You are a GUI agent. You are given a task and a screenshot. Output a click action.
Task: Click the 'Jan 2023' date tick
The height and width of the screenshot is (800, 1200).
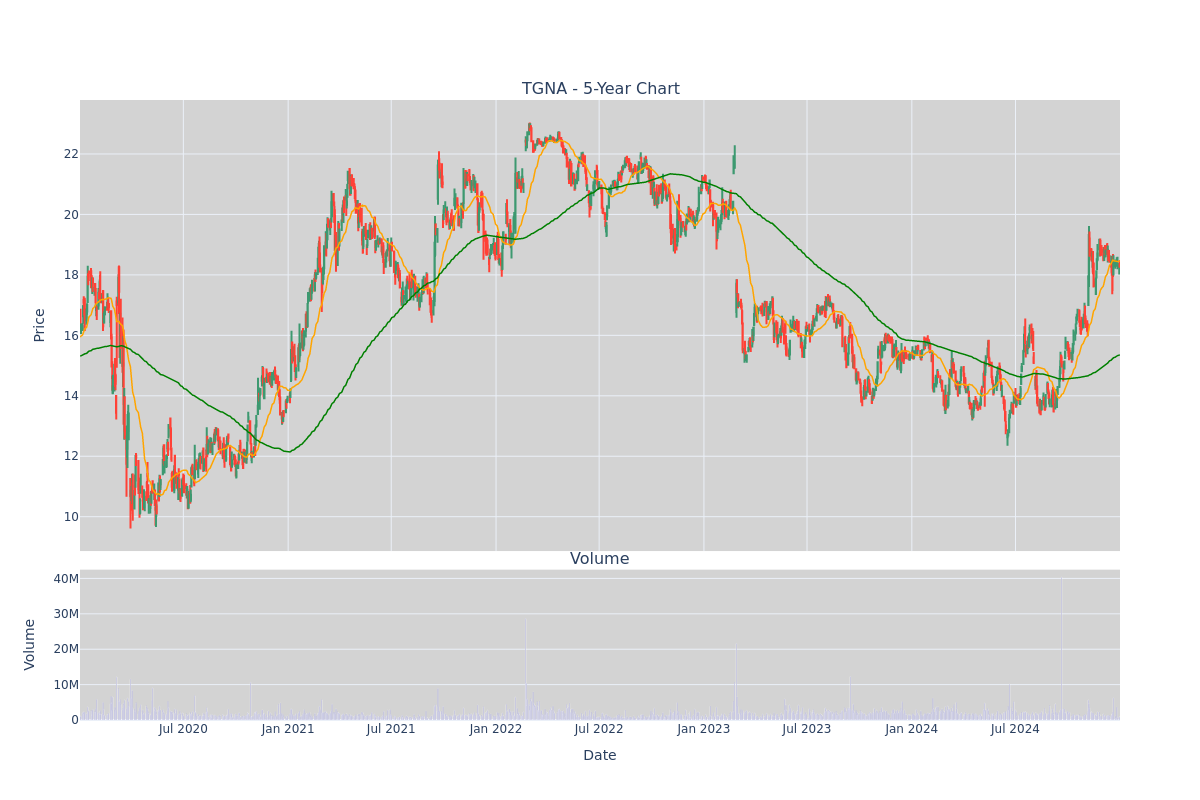point(704,729)
